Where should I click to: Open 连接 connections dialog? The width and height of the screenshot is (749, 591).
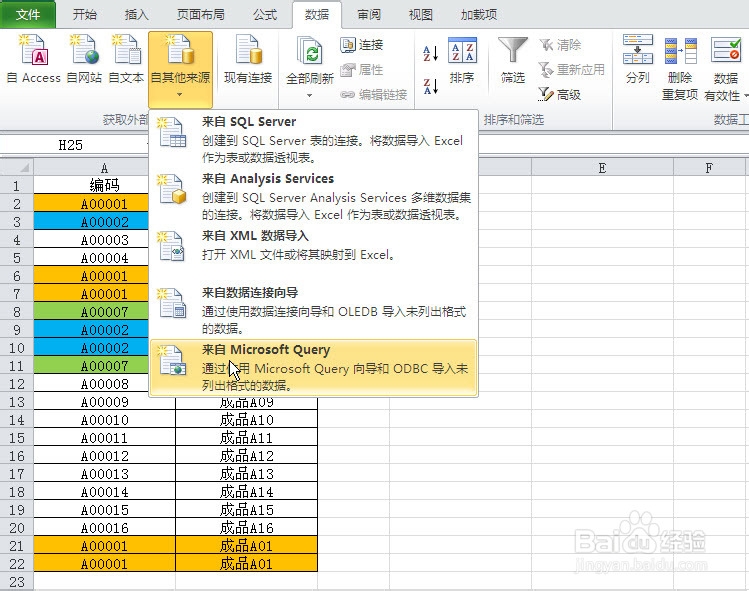[362, 45]
